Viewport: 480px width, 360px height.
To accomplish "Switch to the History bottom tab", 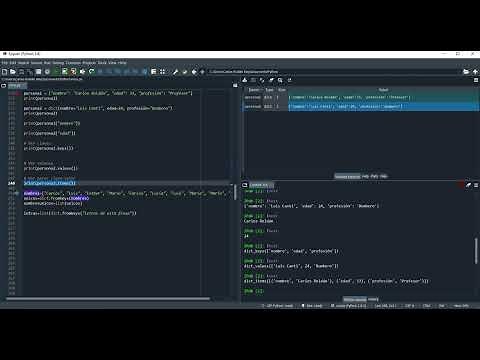I will pos(373,299).
